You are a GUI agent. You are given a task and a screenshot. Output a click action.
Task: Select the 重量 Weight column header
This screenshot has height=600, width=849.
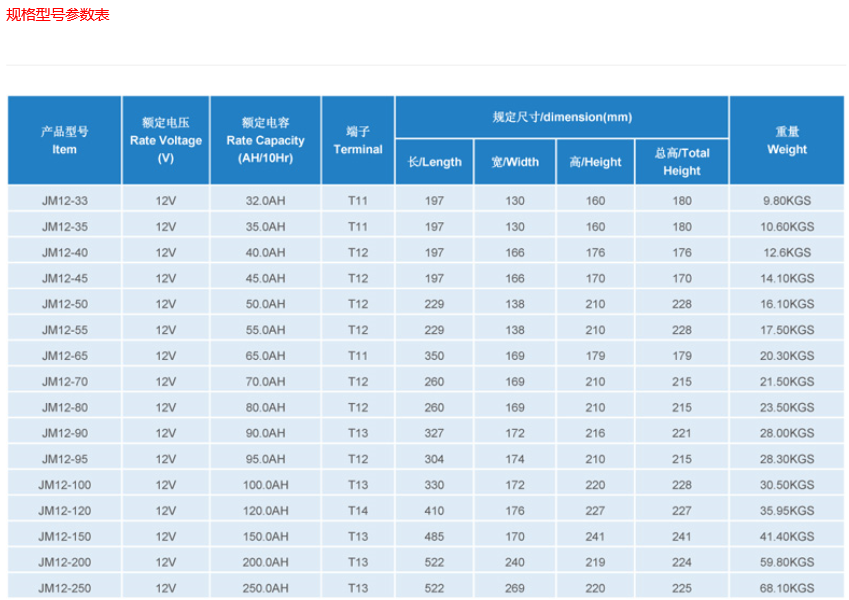point(787,140)
